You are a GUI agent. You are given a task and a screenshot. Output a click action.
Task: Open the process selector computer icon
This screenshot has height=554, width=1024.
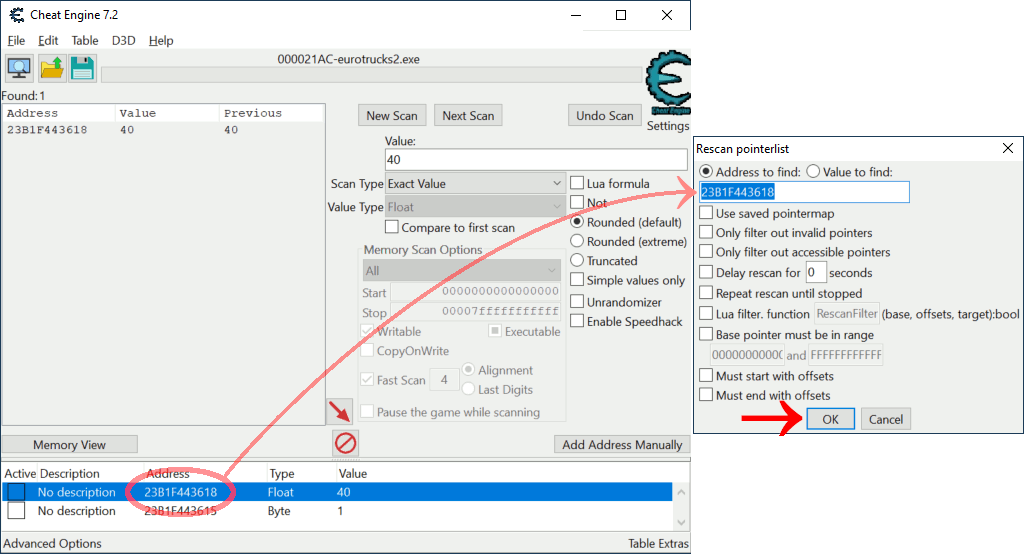19,68
